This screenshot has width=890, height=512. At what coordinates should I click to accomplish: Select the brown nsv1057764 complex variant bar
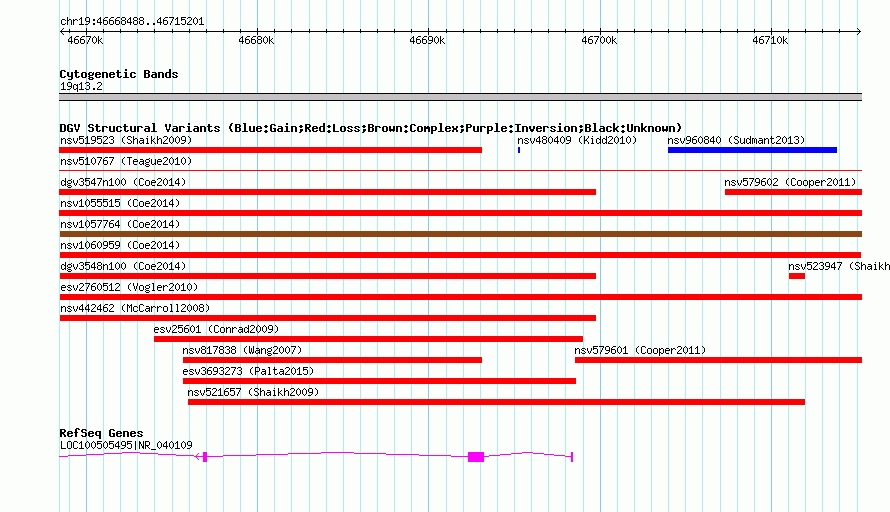click(x=460, y=234)
